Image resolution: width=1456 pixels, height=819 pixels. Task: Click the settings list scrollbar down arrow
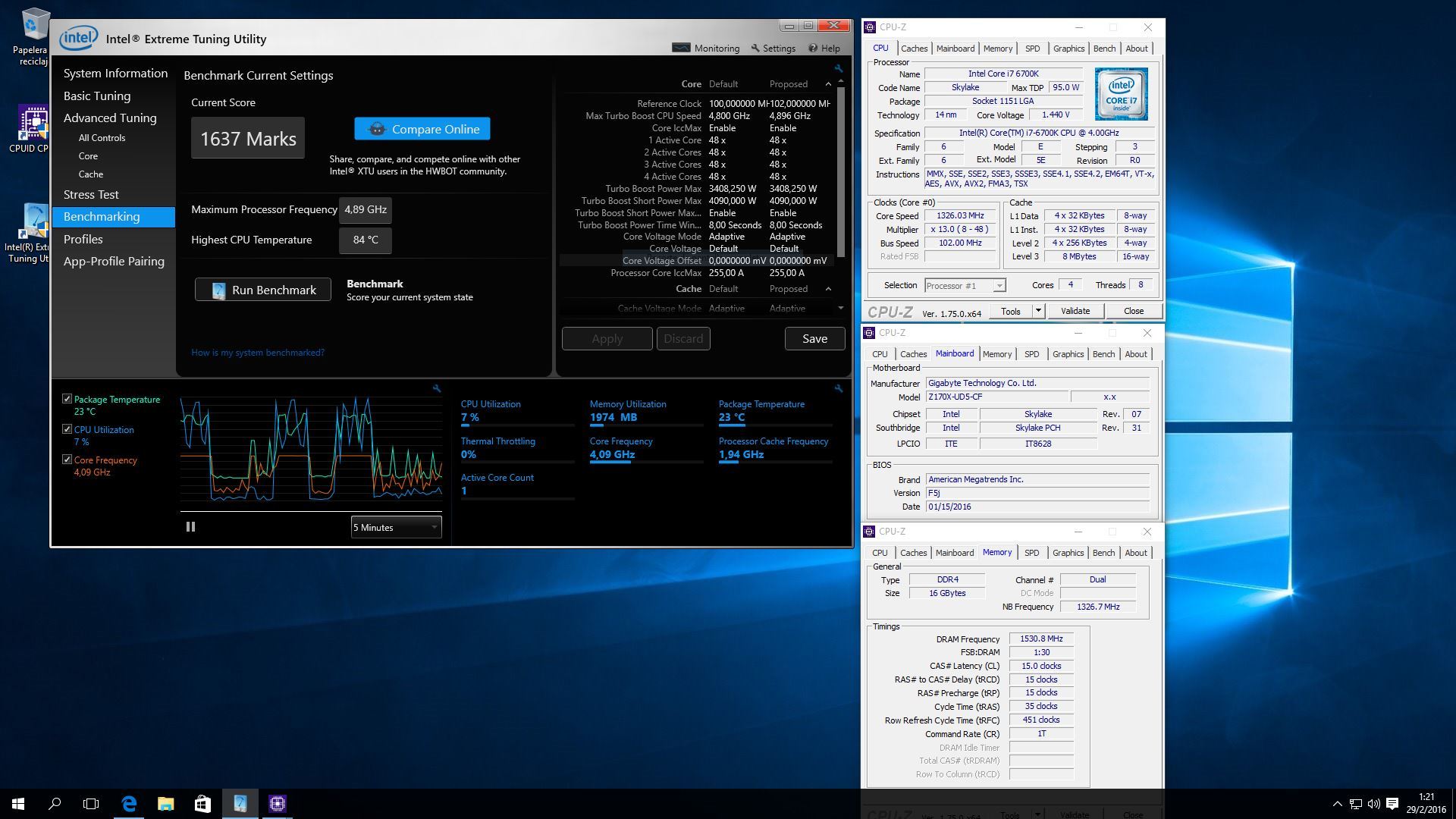pyautogui.click(x=840, y=308)
